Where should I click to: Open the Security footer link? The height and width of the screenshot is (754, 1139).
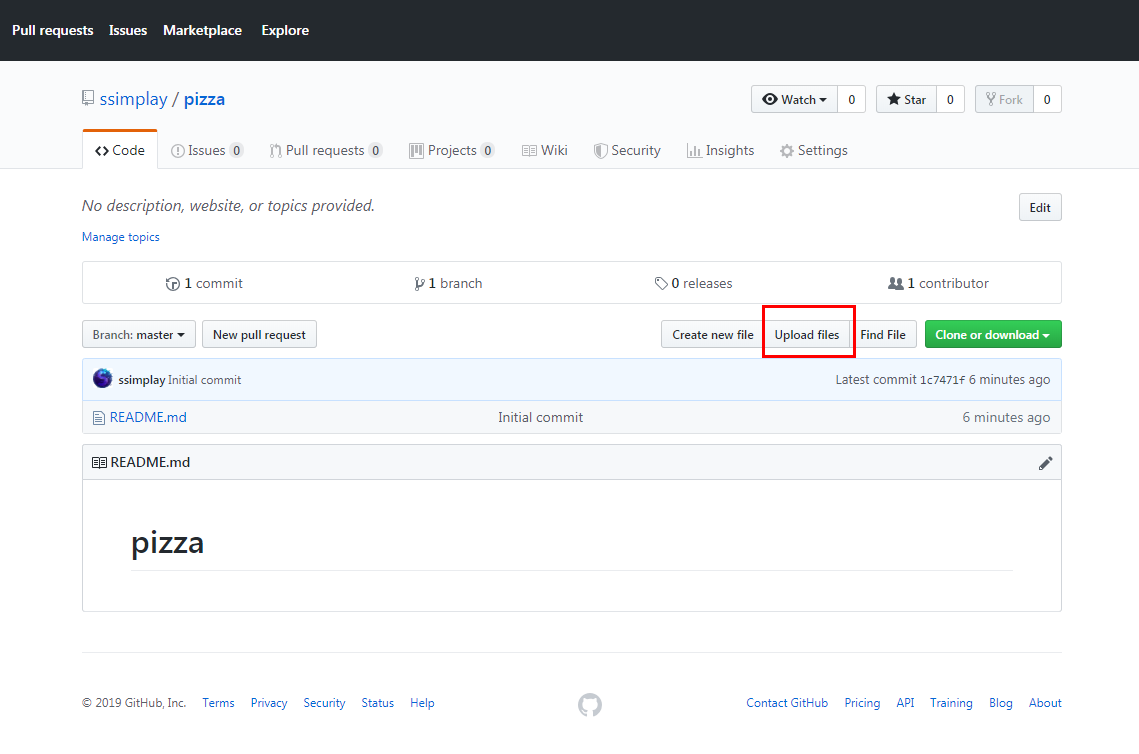tap(324, 703)
